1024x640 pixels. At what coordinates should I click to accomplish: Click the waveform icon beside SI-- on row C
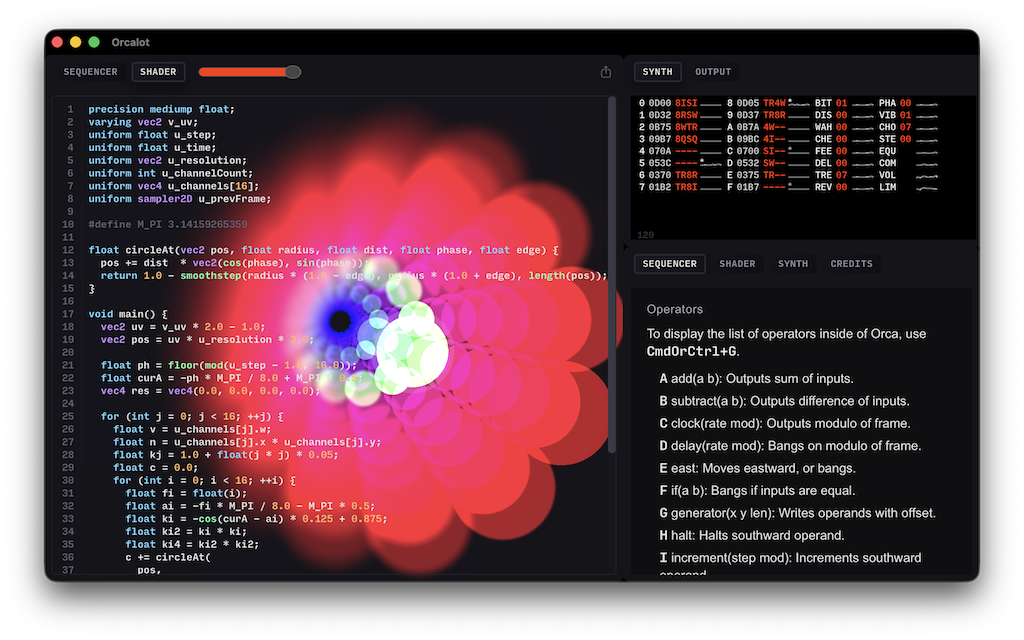coord(797,151)
